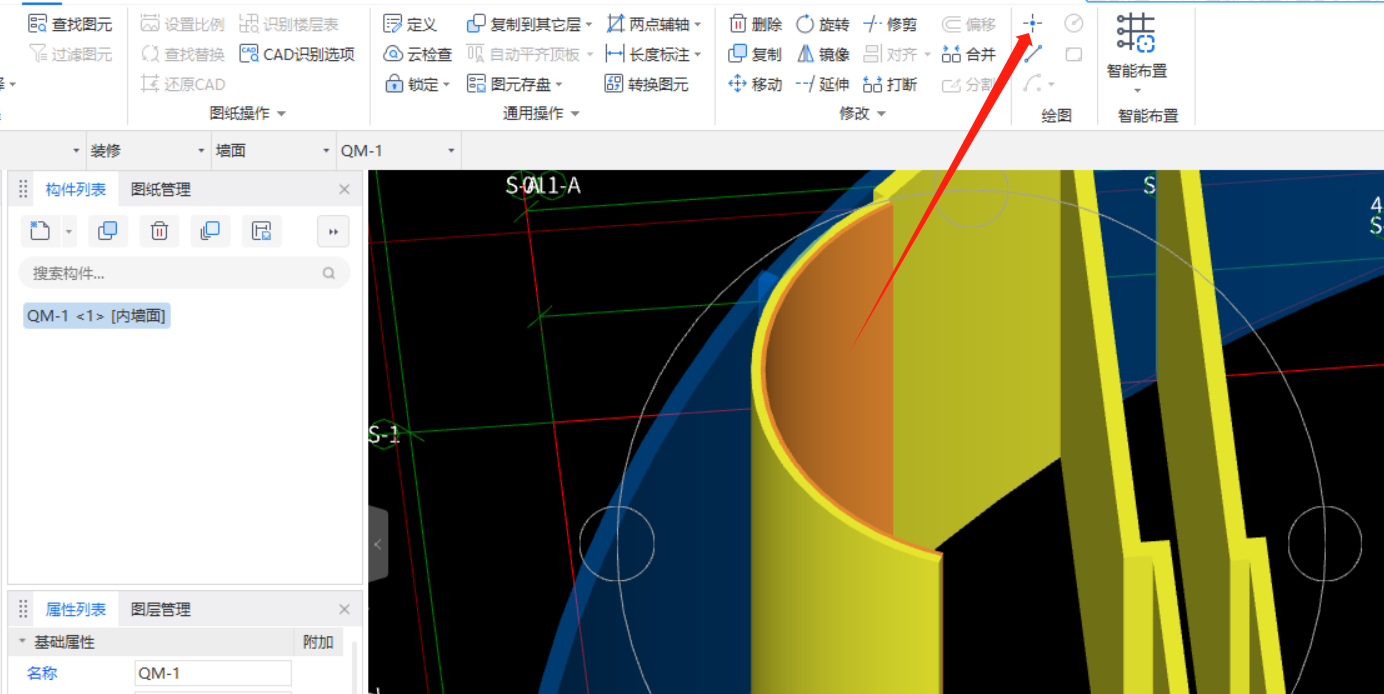
Task: Open the arc tool dropdown arrow
Action: click(x=1051, y=85)
